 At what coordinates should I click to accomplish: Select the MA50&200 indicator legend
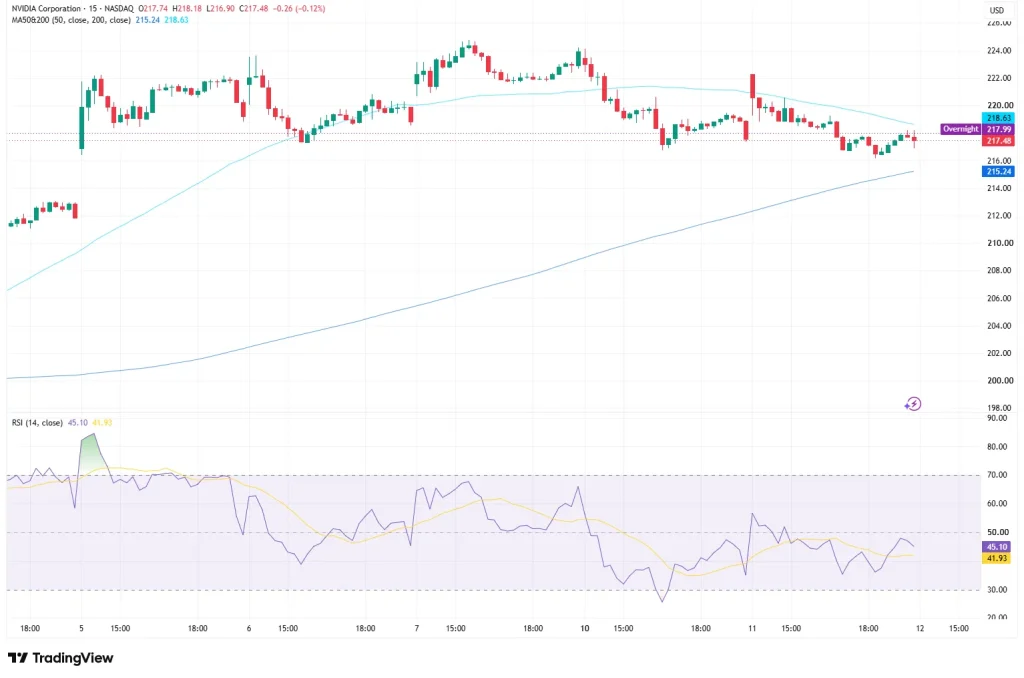click(71, 20)
